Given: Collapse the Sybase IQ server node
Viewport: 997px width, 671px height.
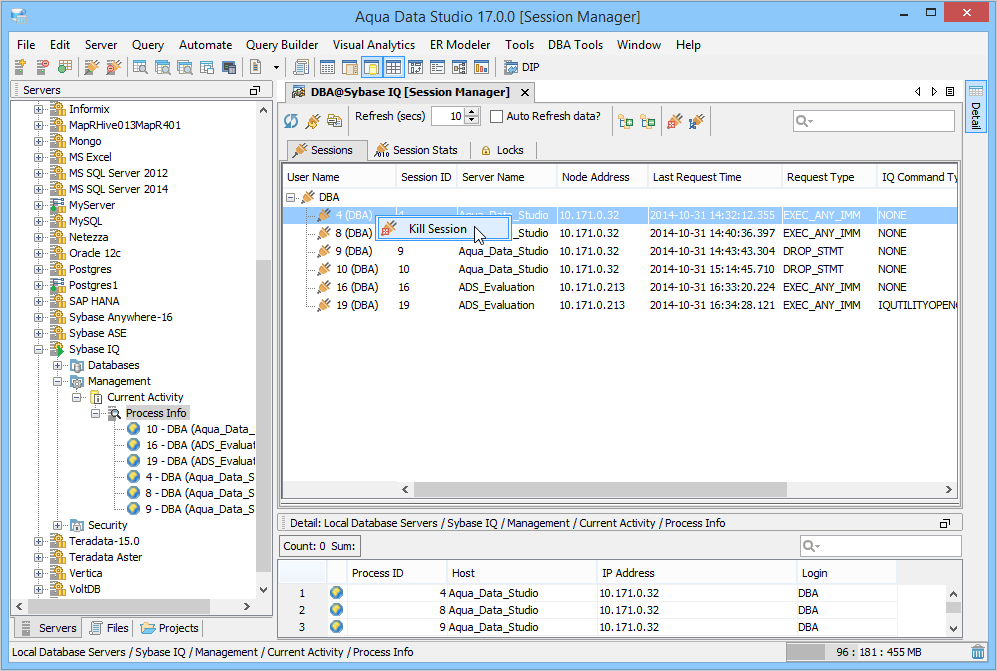Looking at the screenshot, I should coord(39,349).
